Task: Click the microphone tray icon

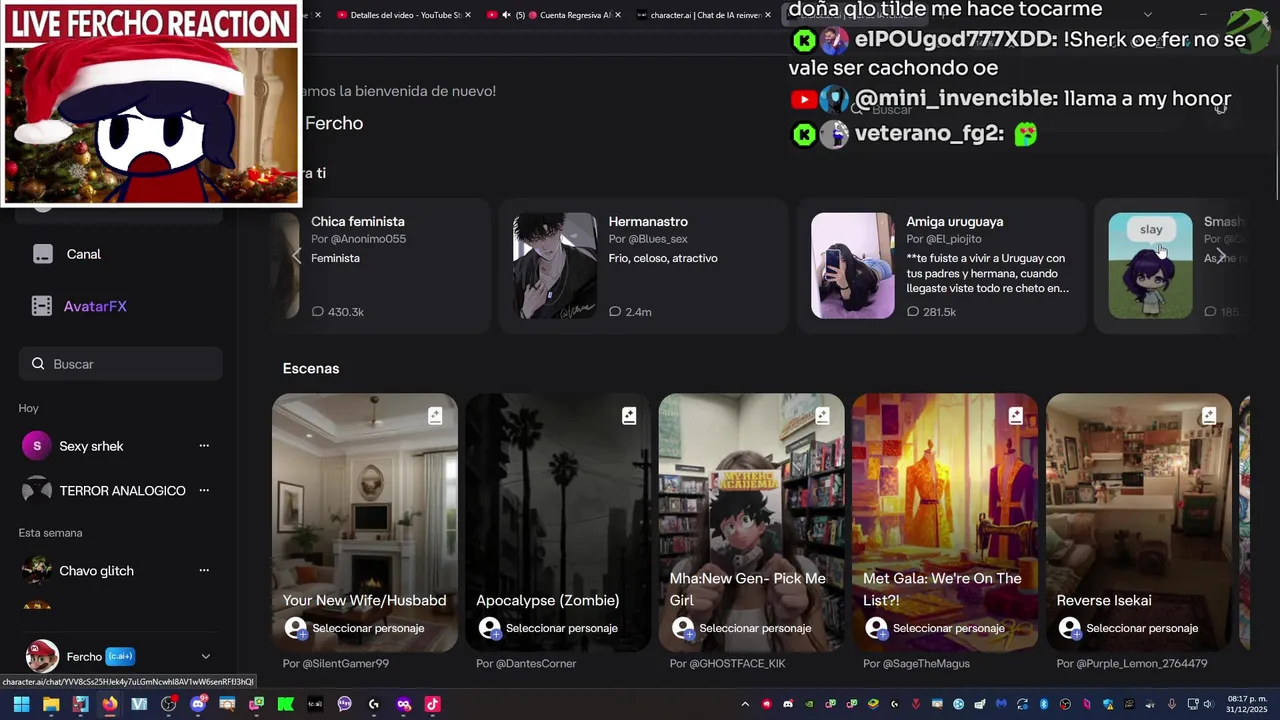Action: coord(1172,704)
